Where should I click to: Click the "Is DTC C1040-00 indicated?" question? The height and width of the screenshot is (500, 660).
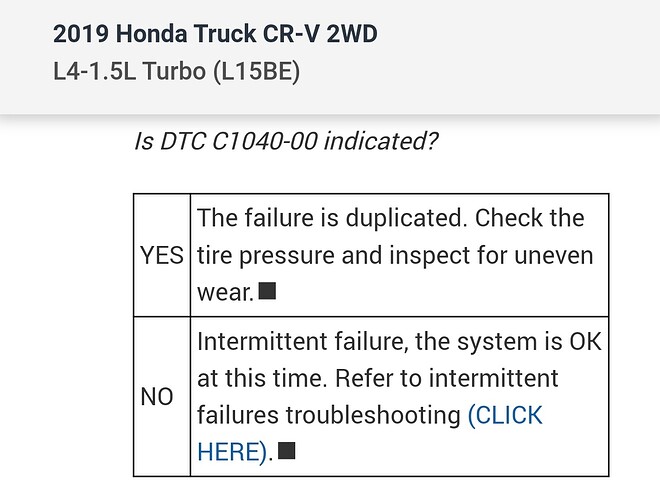[x=286, y=140]
